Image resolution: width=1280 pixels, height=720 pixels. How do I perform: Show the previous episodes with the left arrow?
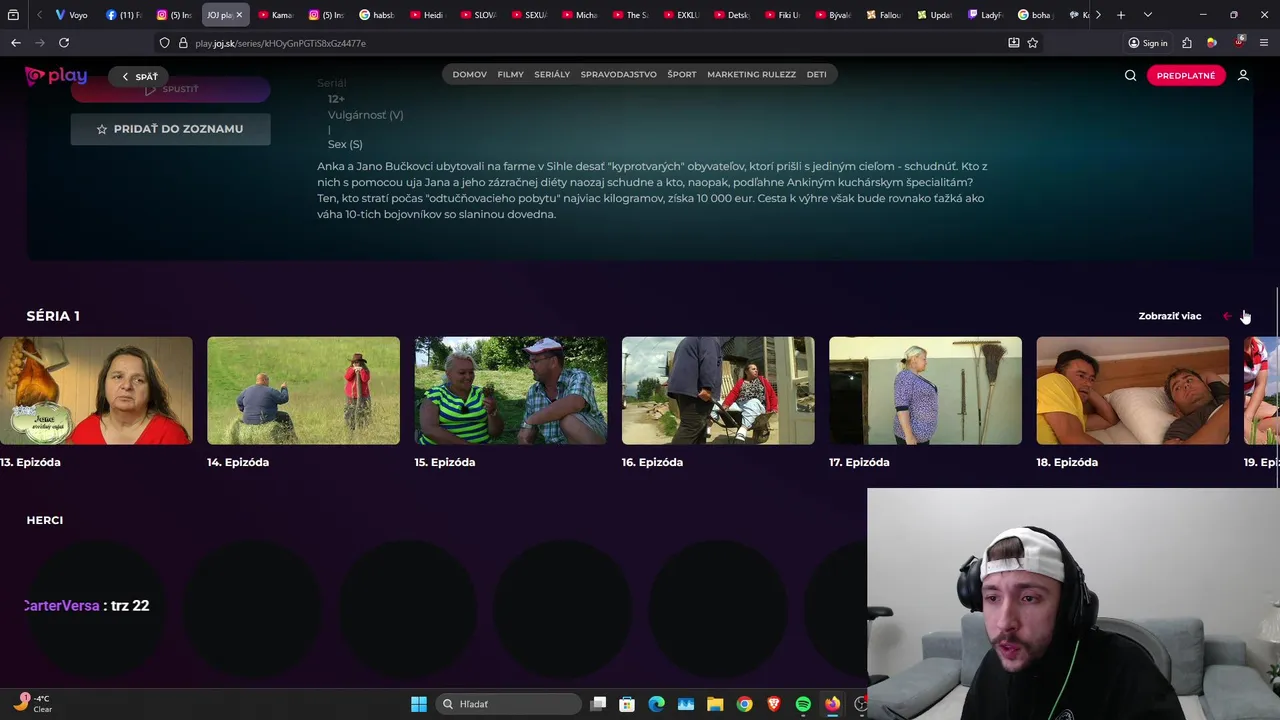tap(1227, 316)
